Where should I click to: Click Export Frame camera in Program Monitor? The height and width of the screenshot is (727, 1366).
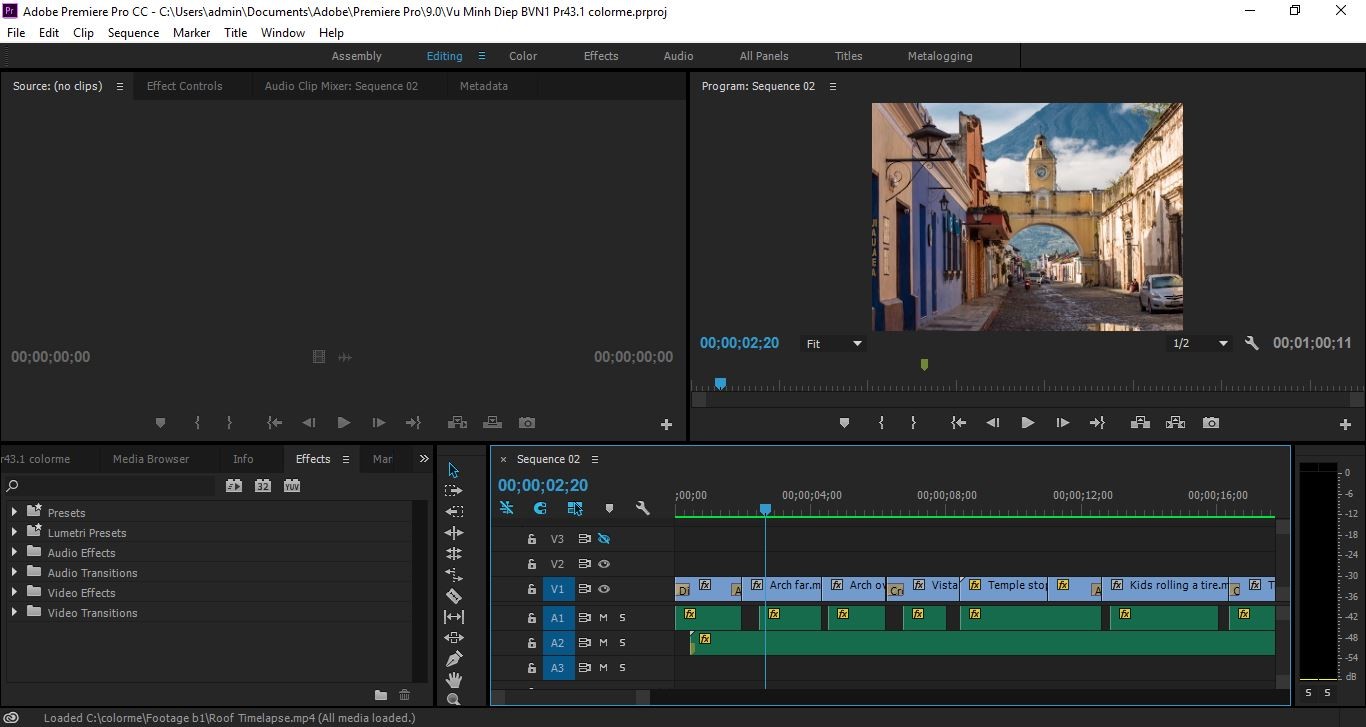pyautogui.click(x=1211, y=423)
